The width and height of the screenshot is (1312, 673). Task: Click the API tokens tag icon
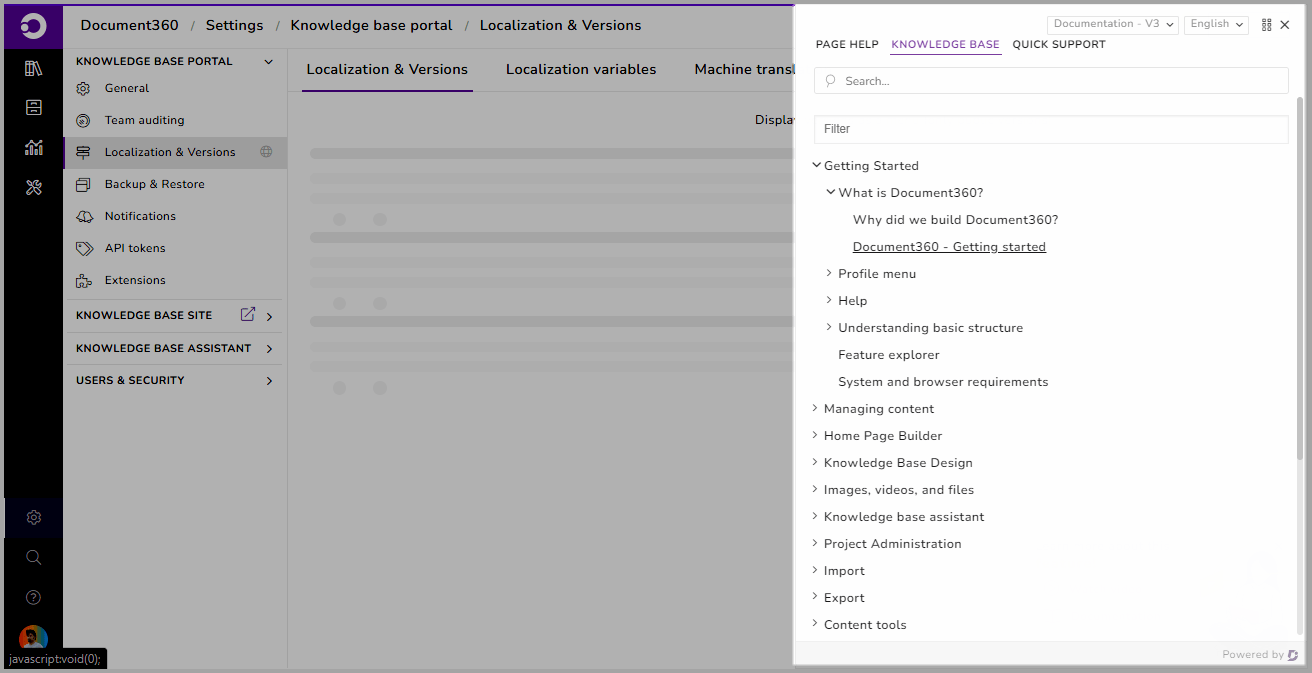click(84, 248)
